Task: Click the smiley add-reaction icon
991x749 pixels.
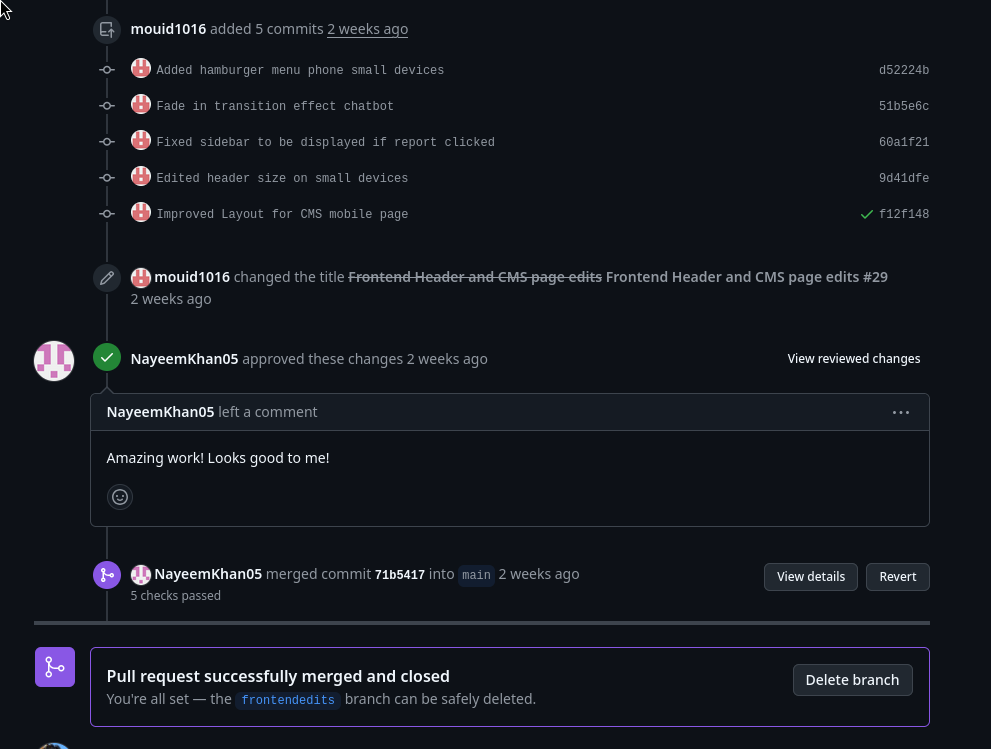Action: click(x=120, y=496)
